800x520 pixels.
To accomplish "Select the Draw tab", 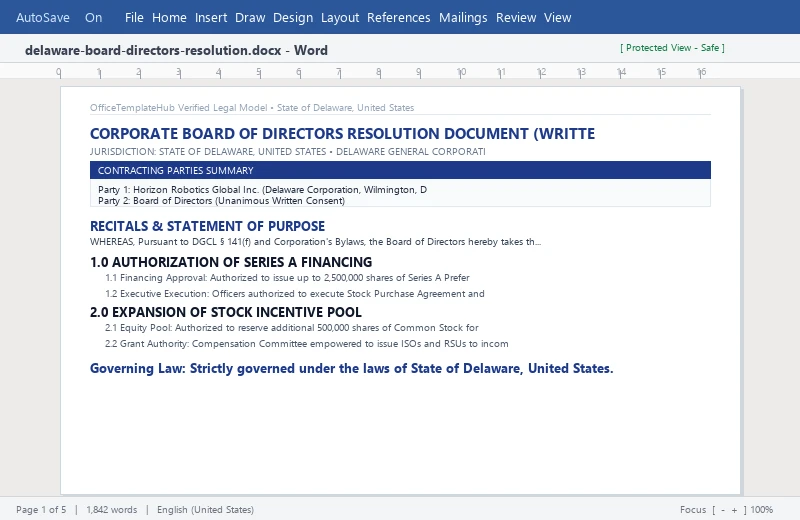I will click(x=250, y=17).
